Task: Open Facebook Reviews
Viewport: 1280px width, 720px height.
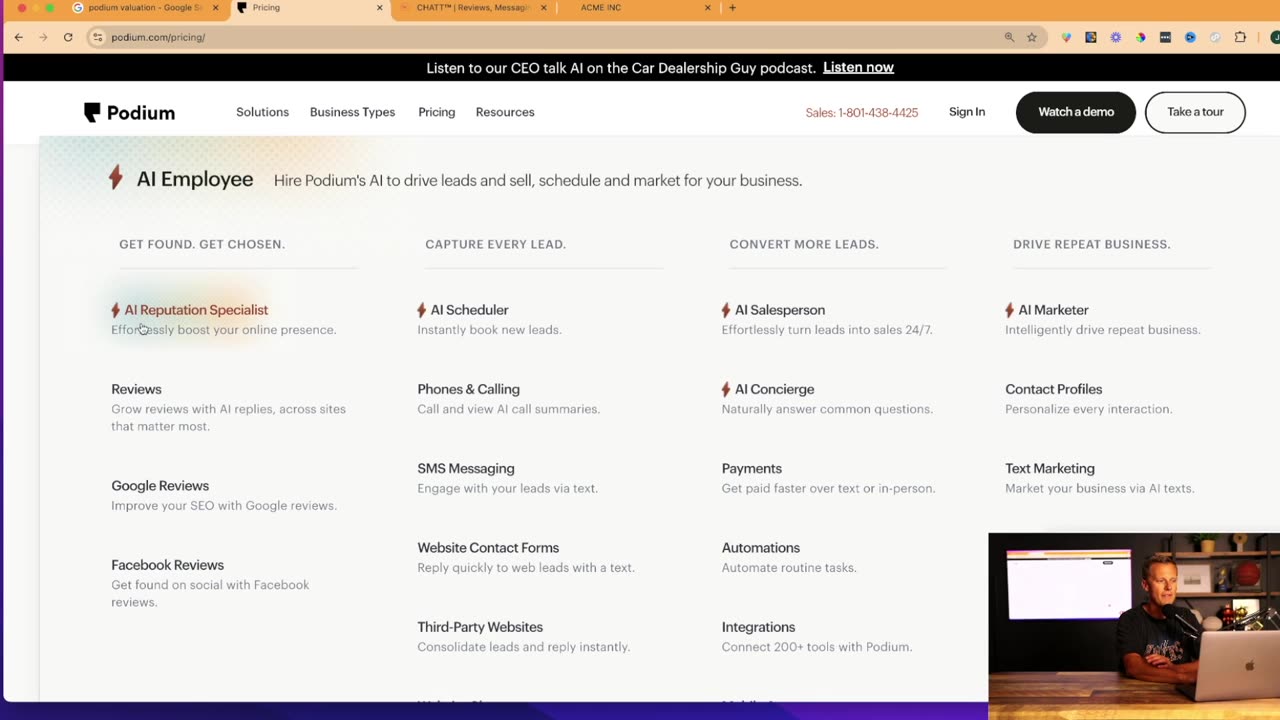Action: point(167,565)
